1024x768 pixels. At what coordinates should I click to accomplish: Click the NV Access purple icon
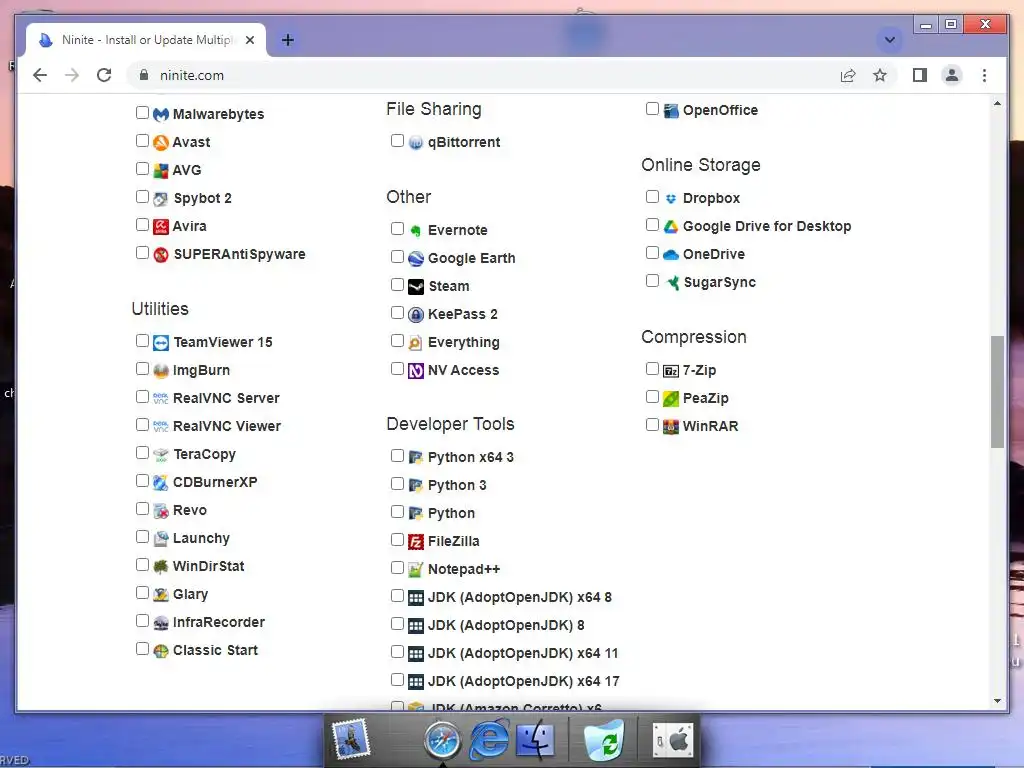416,371
